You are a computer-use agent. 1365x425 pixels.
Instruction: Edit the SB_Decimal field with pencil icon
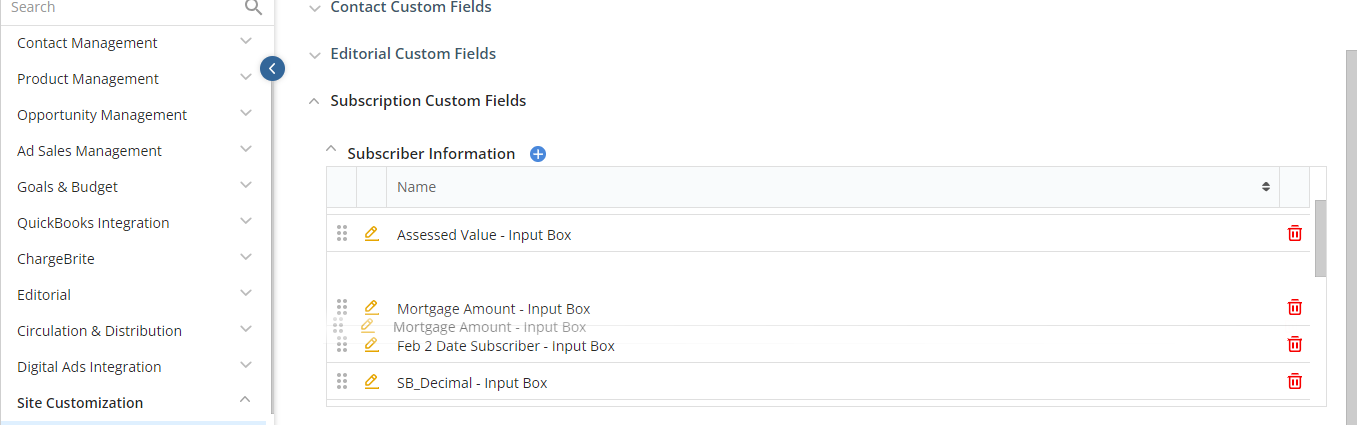tap(371, 381)
